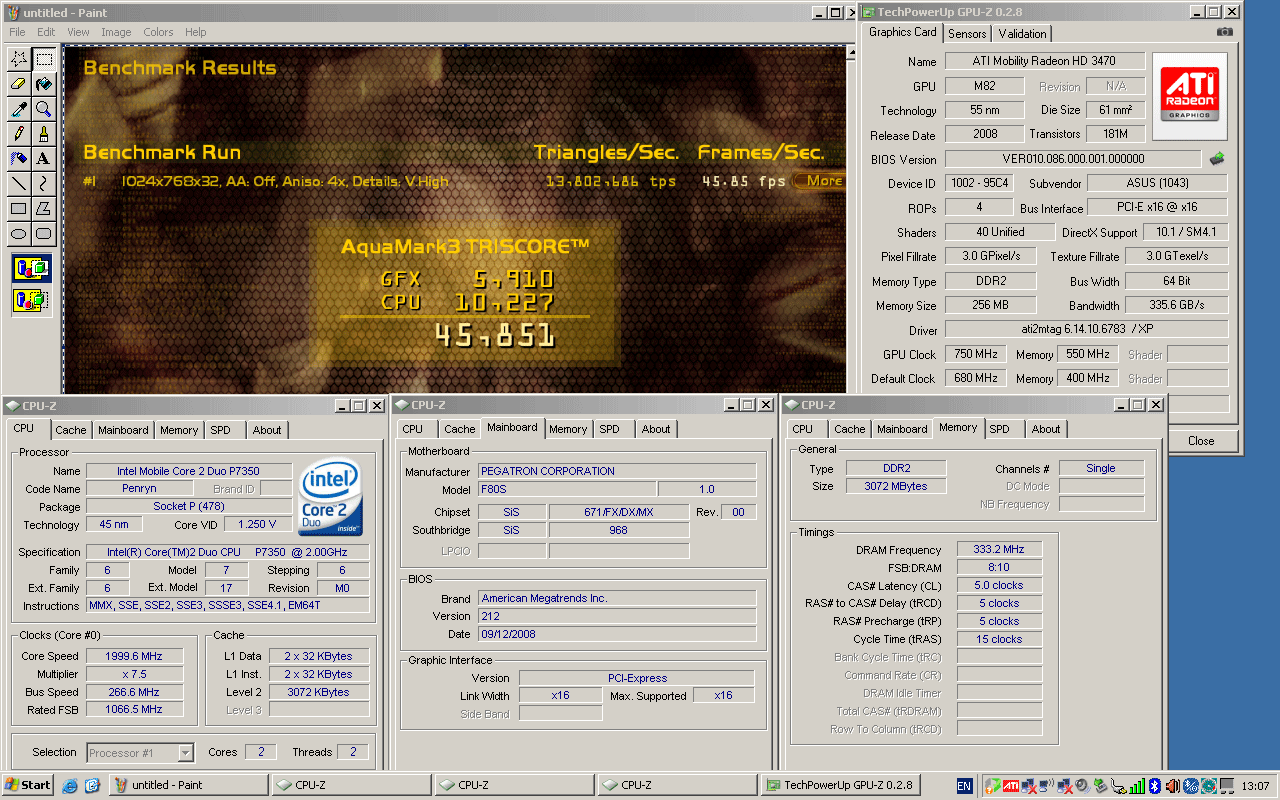Click the PEGATRON CORPORATION manufacturer field
Image resolution: width=1280 pixels, height=800 pixels.
pyautogui.click(x=617, y=471)
